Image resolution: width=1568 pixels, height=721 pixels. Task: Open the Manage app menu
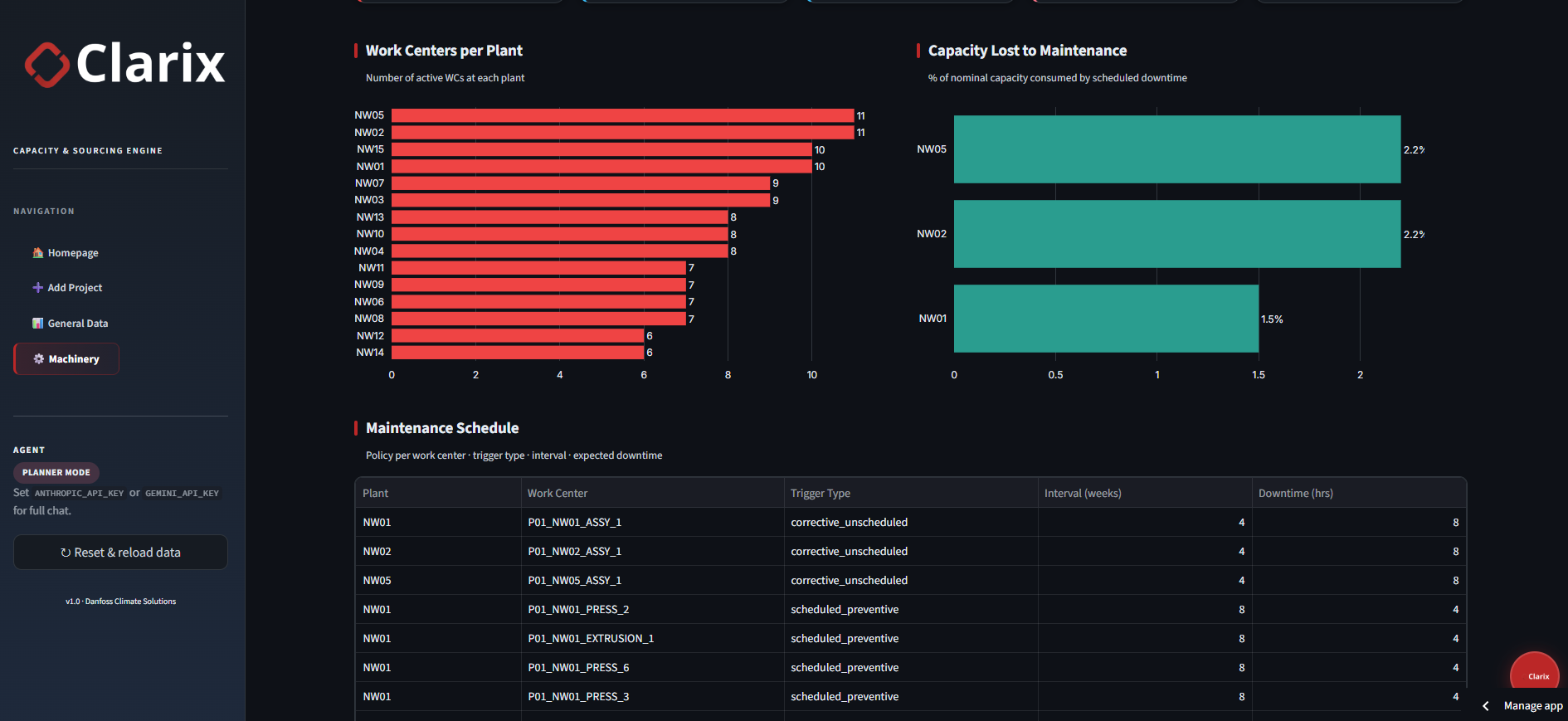[x=1533, y=706]
